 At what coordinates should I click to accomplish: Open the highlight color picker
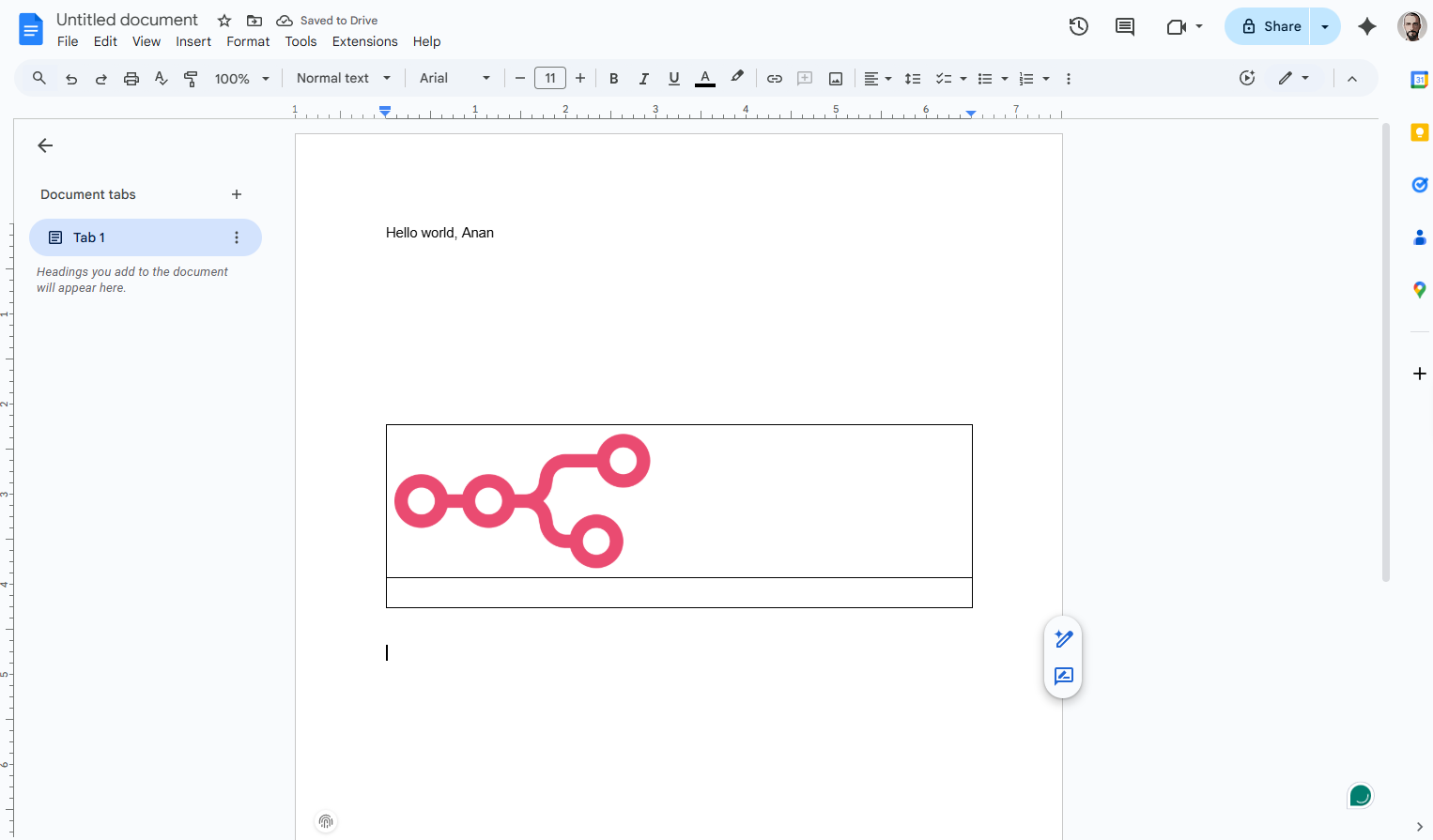[x=737, y=79]
